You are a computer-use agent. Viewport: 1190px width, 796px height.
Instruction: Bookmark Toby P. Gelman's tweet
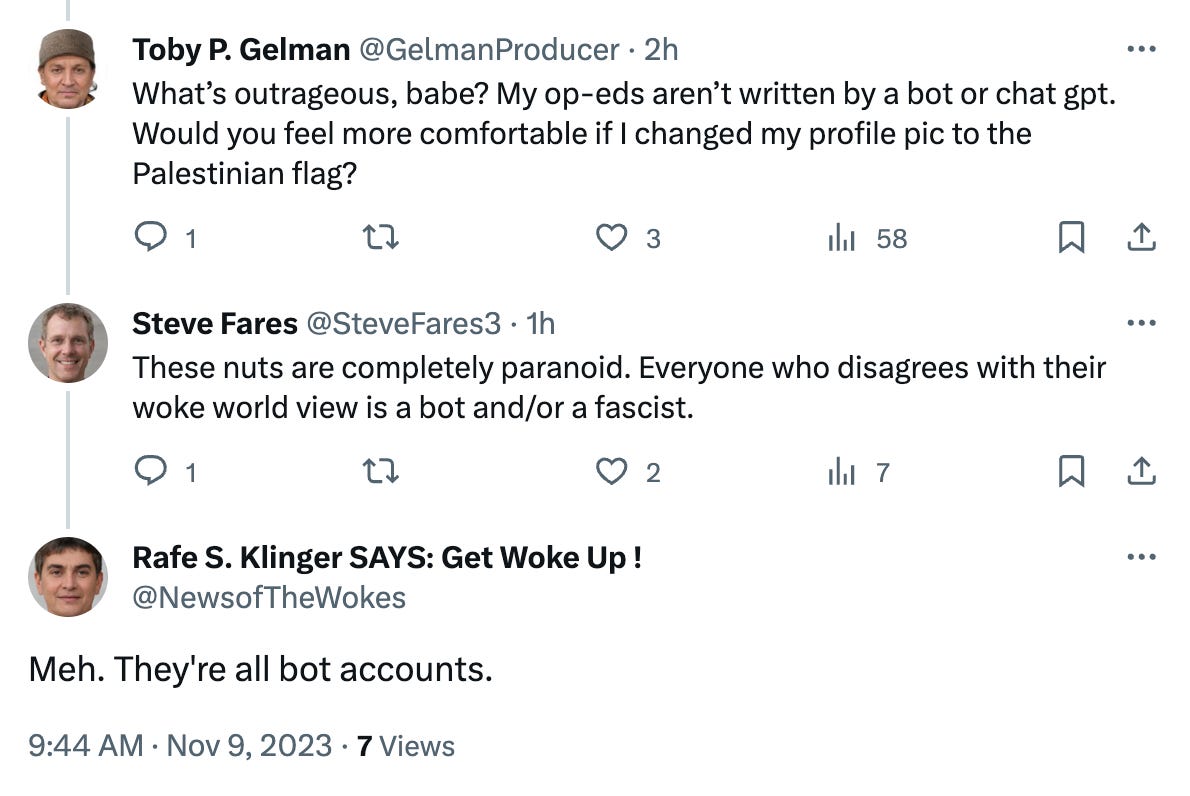(x=1071, y=238)
